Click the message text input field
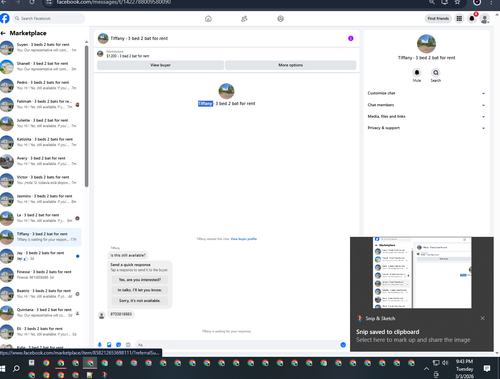Screen dimensions: 500x379 237,345
